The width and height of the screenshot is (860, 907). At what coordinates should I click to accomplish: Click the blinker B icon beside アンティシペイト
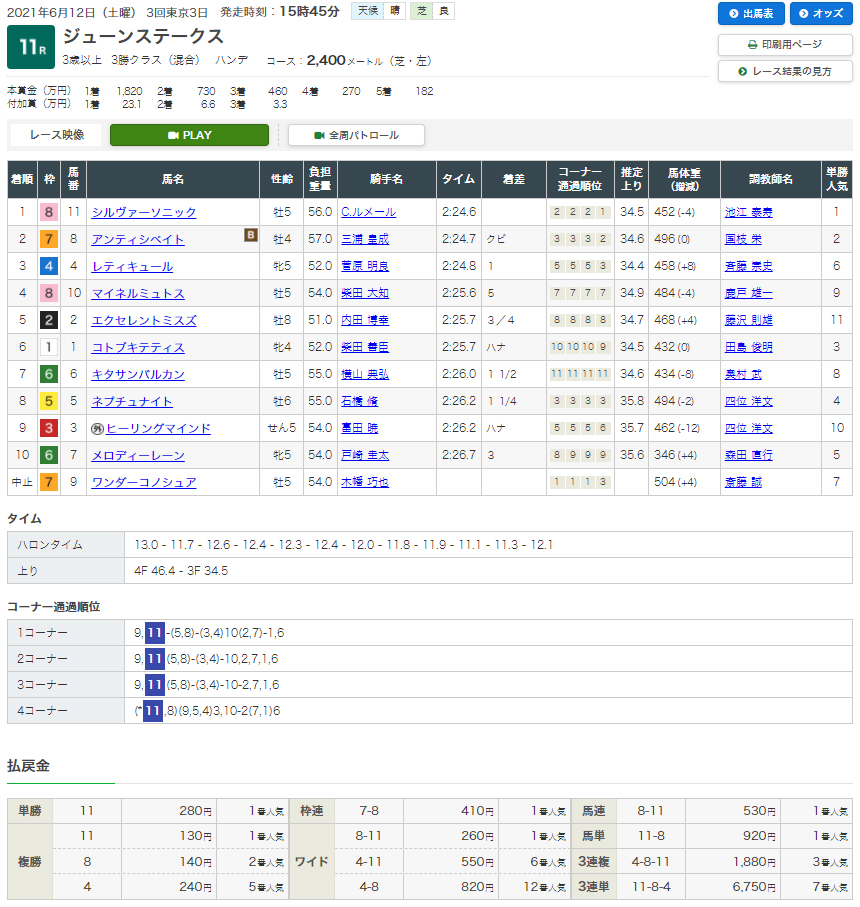(251, 236)
